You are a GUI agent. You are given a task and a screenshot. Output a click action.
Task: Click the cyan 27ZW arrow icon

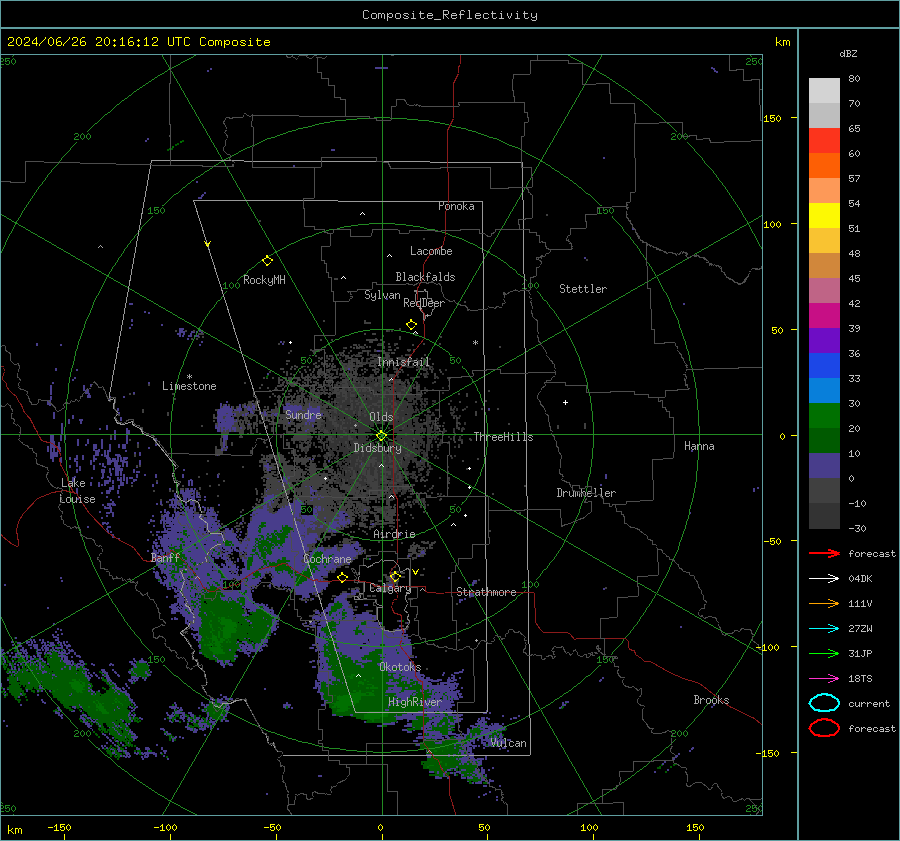(824, 629)
